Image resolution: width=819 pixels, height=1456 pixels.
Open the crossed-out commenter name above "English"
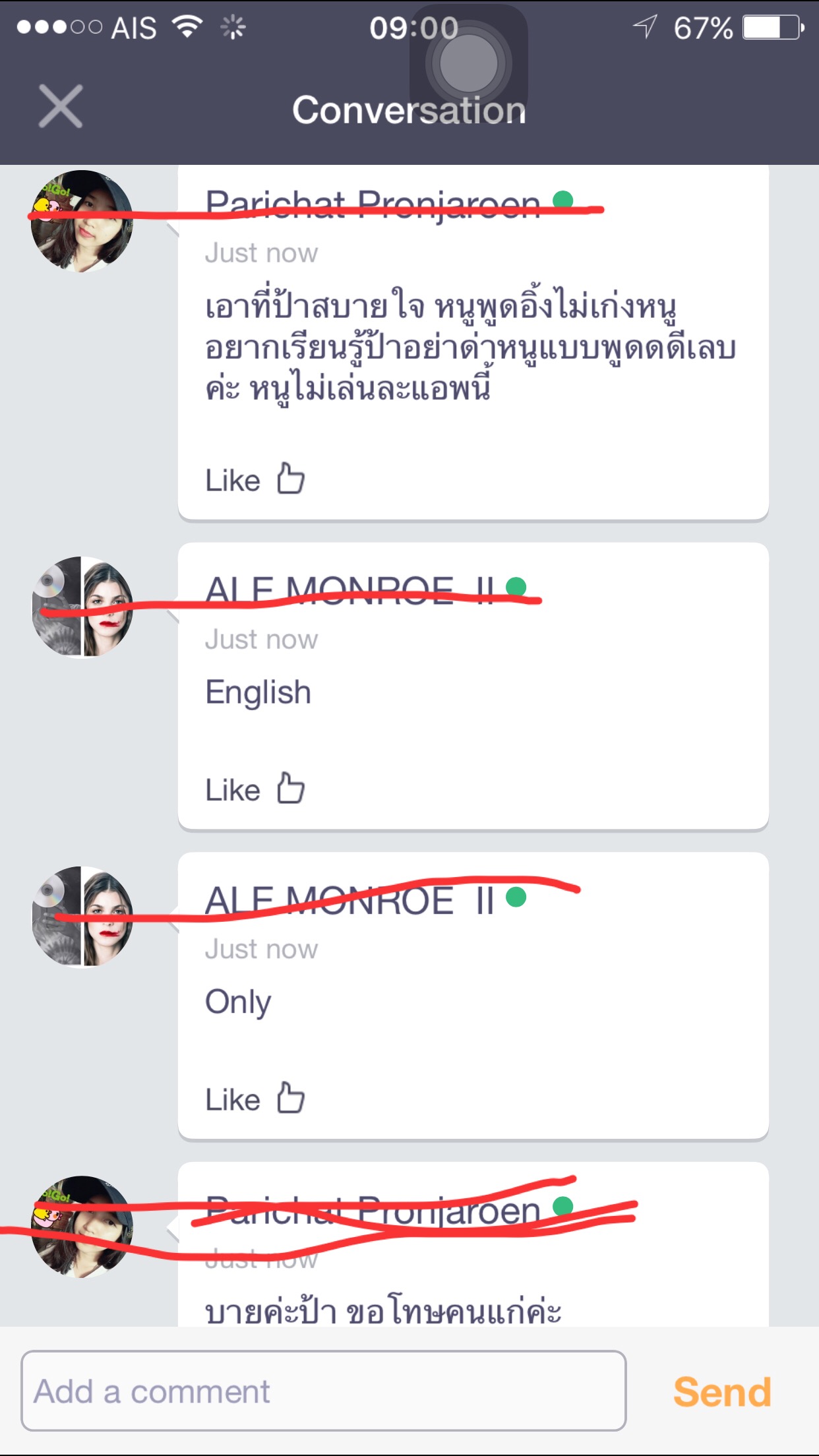pyautogui.click(x=349, y=590)
